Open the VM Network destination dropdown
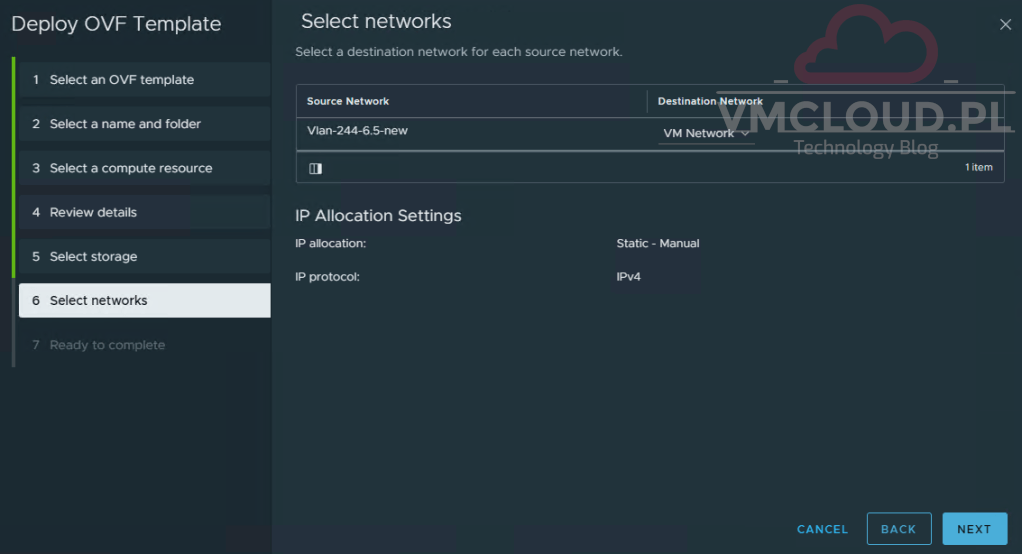Image resolution: width=1022 pixels, height=554 pixels. 706,134
